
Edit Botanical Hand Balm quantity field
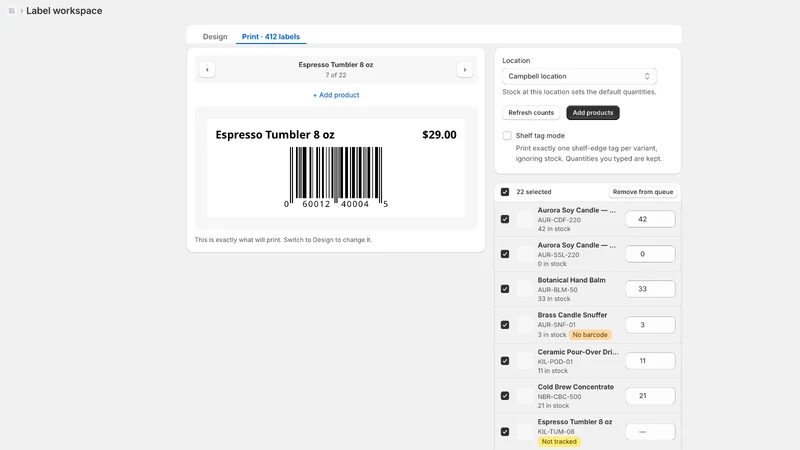(650, 289)
